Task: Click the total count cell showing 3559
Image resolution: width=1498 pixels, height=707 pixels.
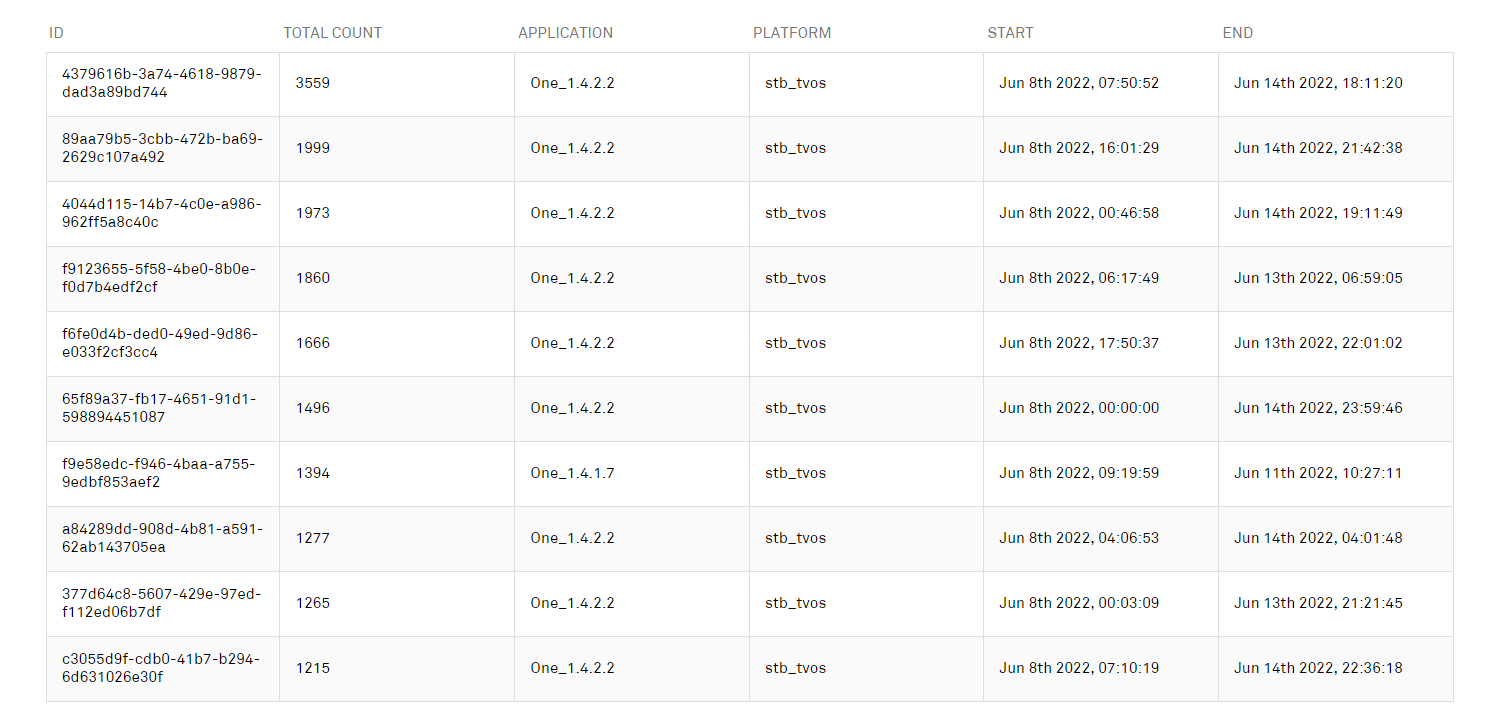Action: point(313,83)
